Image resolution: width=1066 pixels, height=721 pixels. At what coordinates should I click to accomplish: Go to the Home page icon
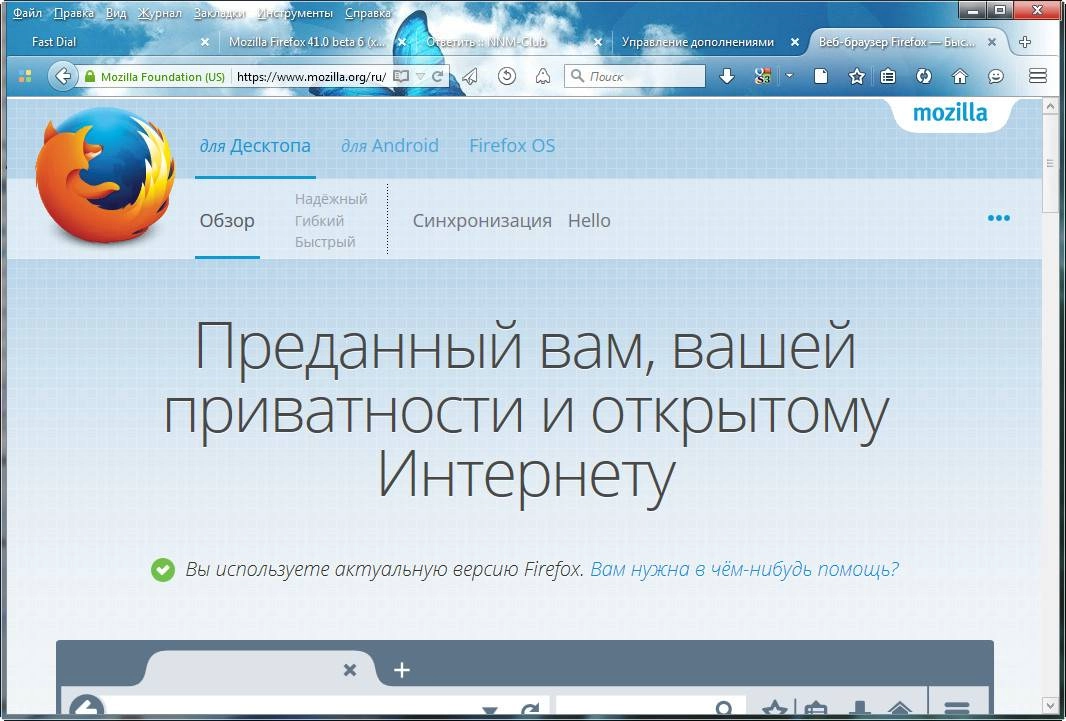tap(959, 76)
